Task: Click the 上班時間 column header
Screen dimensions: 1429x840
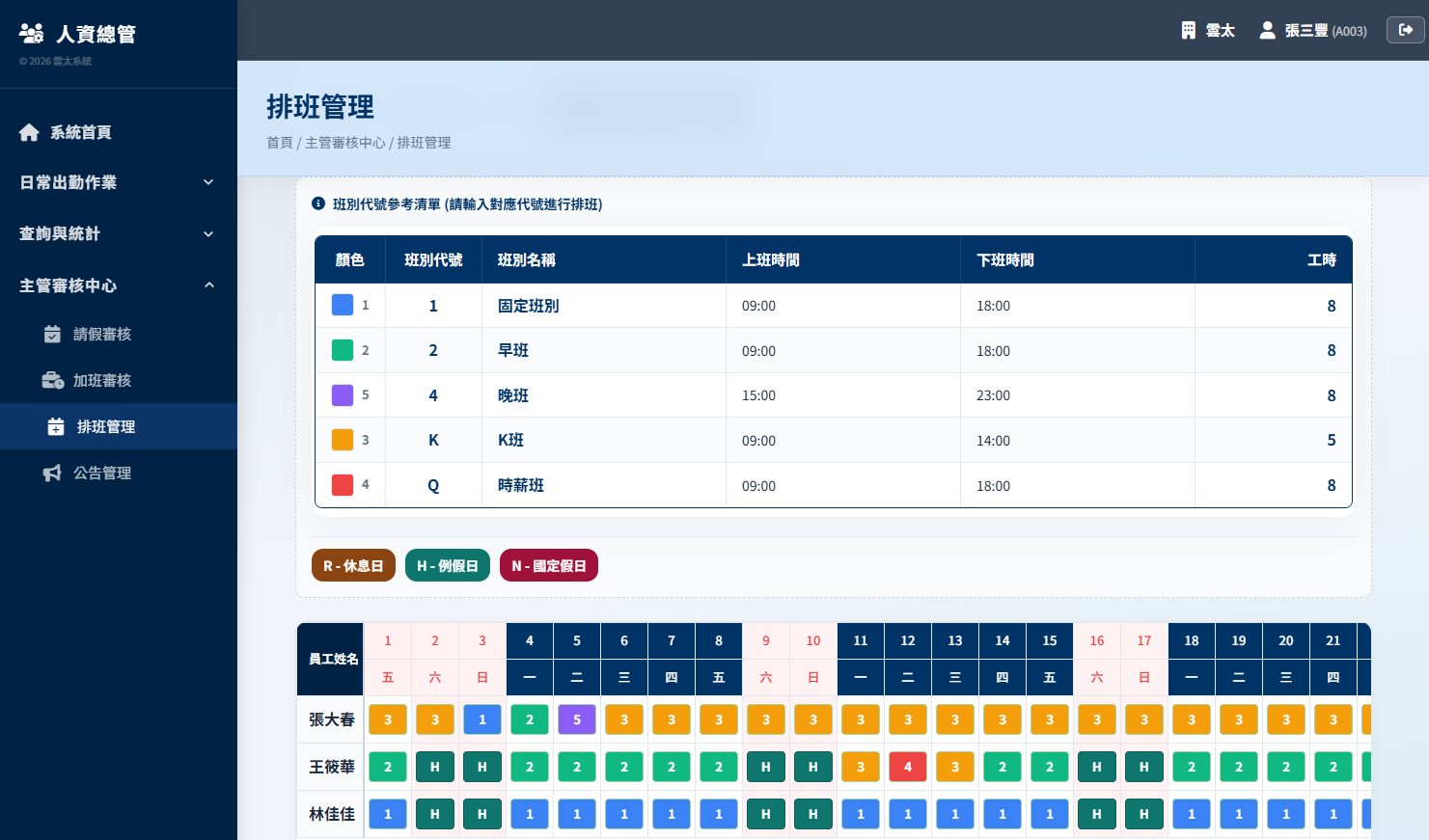Action: coord(843,259)
